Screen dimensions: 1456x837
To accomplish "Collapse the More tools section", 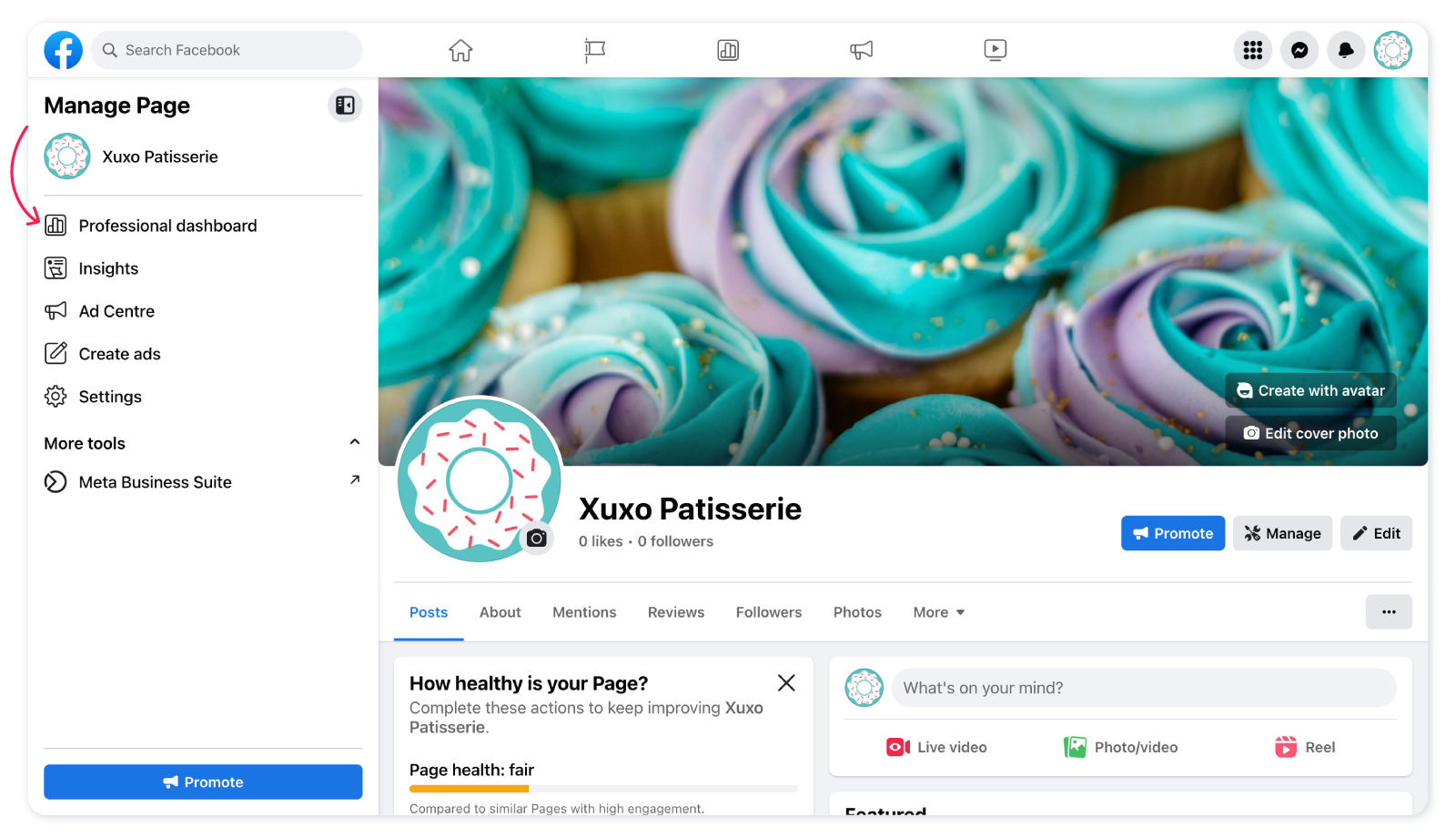I will [x=355, y=442].
